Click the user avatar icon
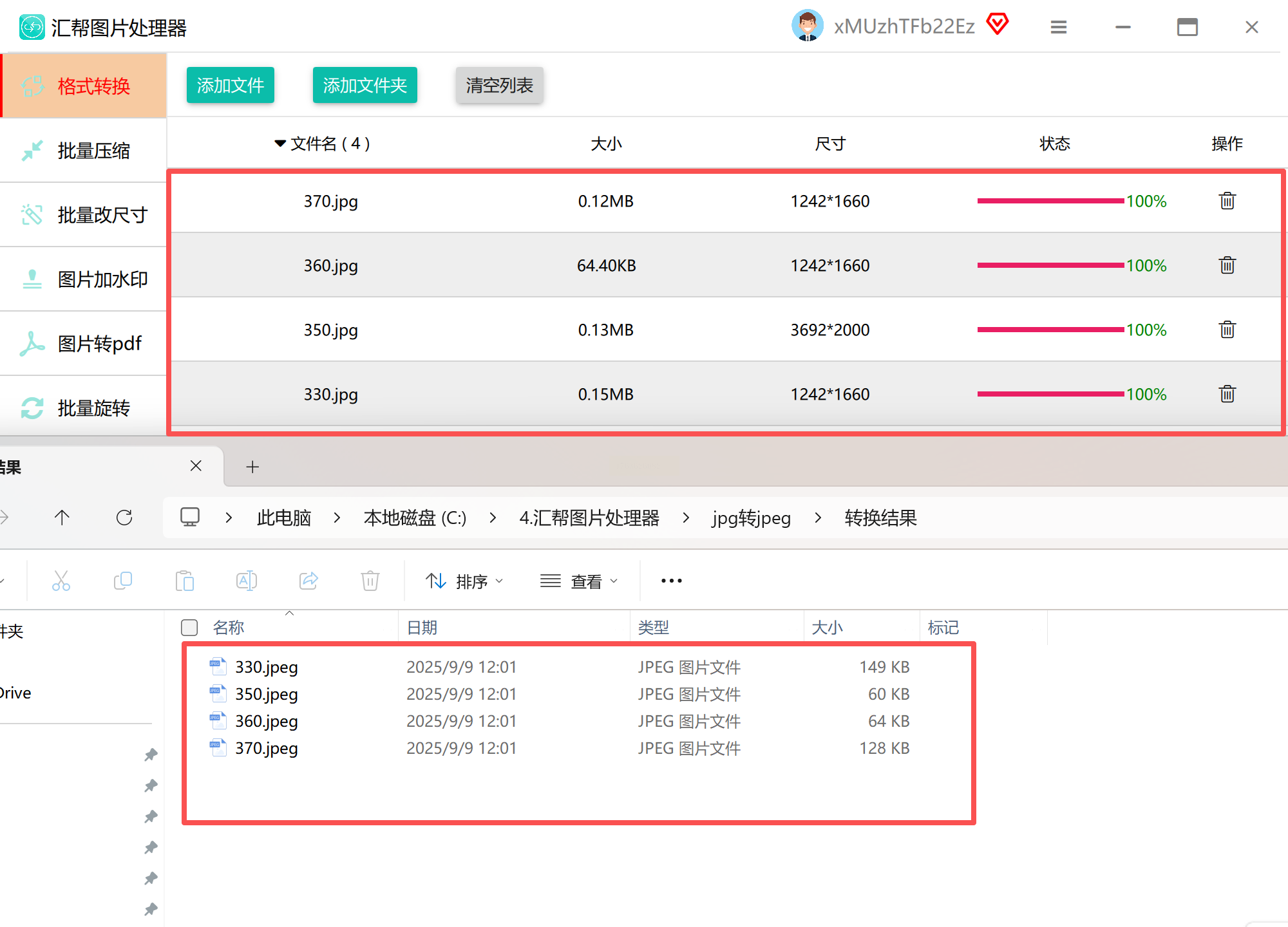This screenshot has height=927, width=1288. pos(807,26)
